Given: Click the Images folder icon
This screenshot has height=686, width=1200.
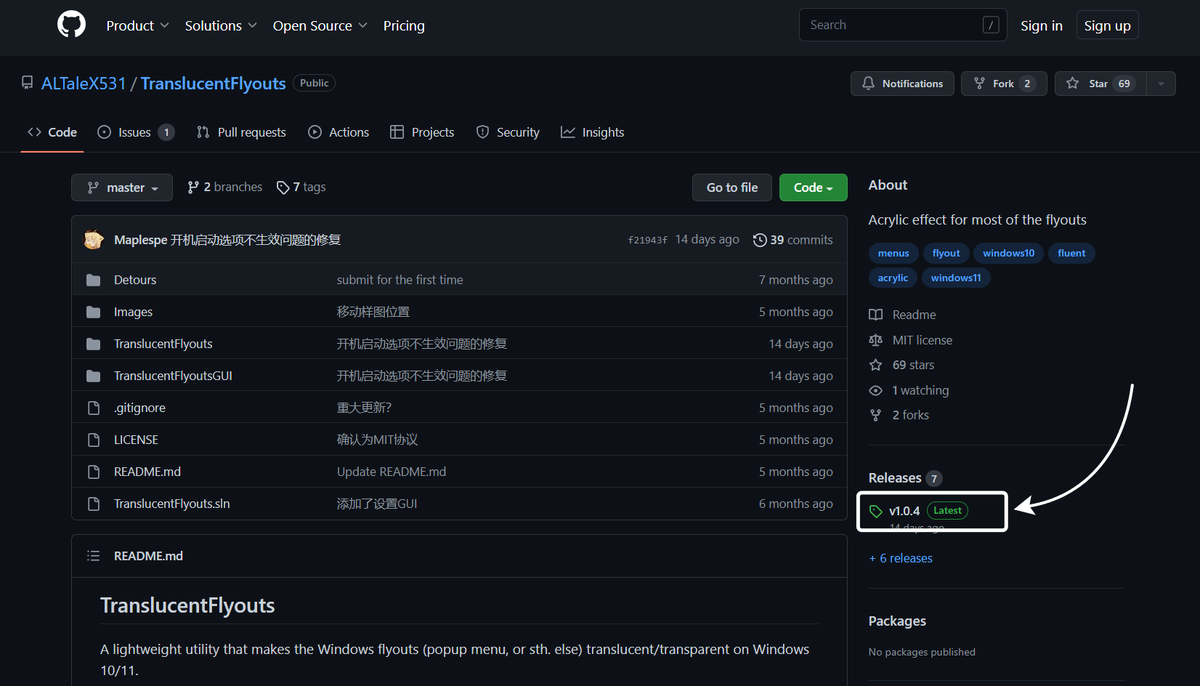Looking at the screenshot, I should (x=94, y=312).
